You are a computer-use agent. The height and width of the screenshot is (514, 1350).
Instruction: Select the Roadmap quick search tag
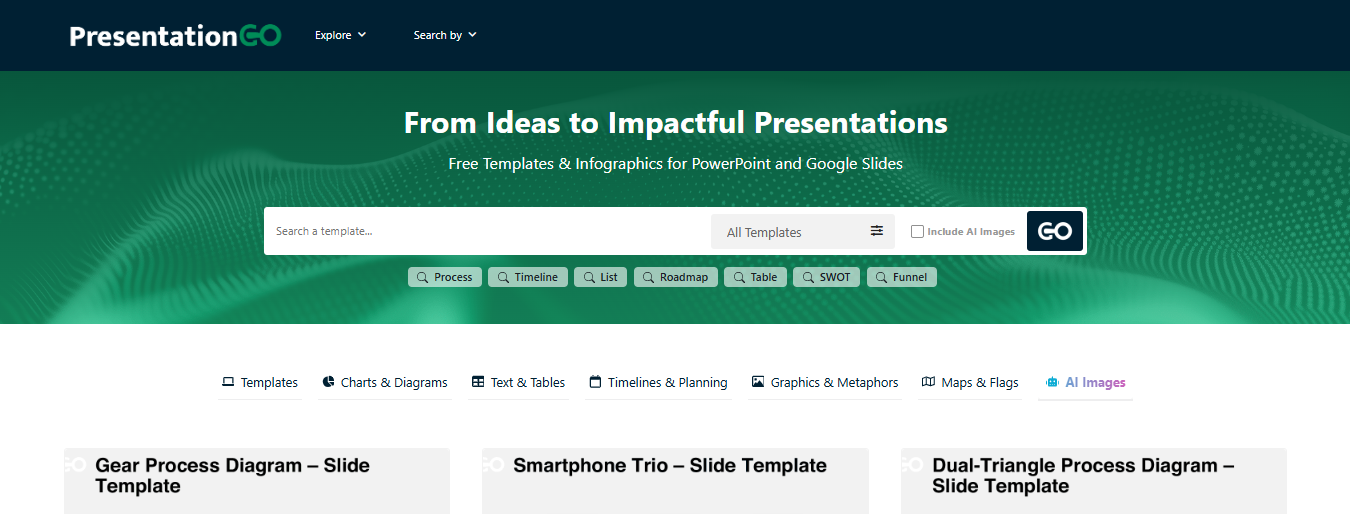[676, 277]
